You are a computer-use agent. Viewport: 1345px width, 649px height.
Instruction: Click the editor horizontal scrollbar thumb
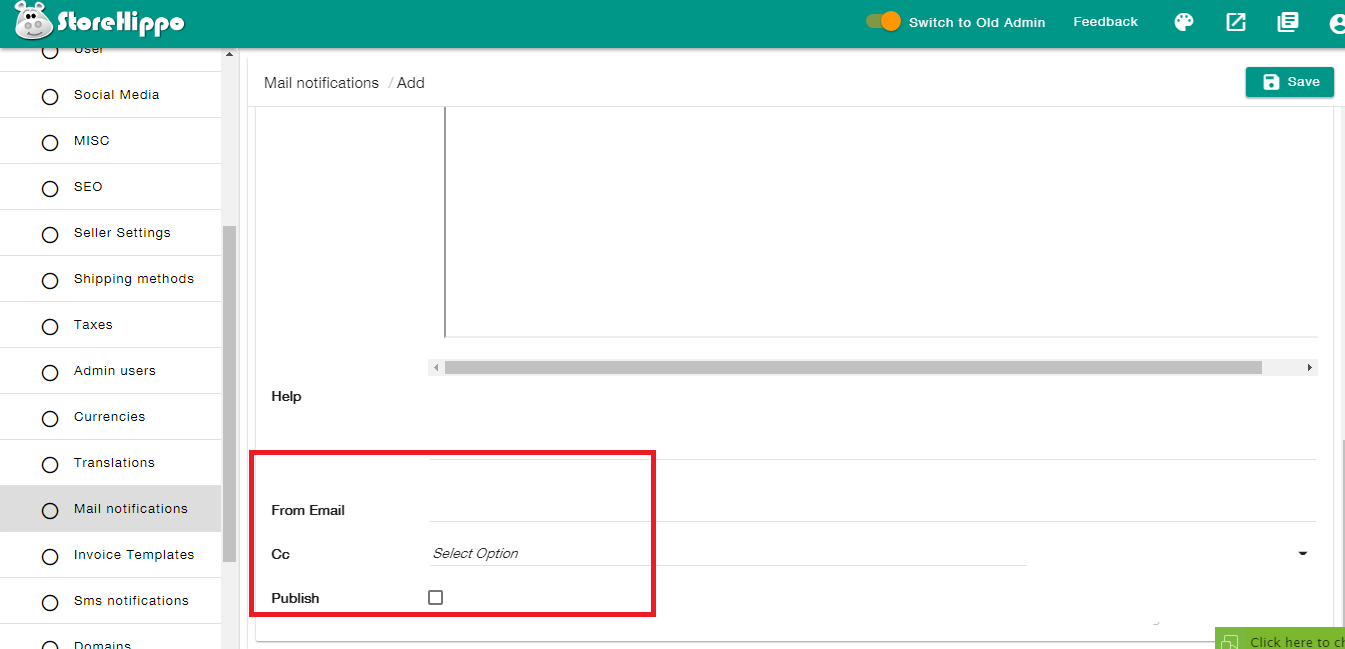[853, 368]
